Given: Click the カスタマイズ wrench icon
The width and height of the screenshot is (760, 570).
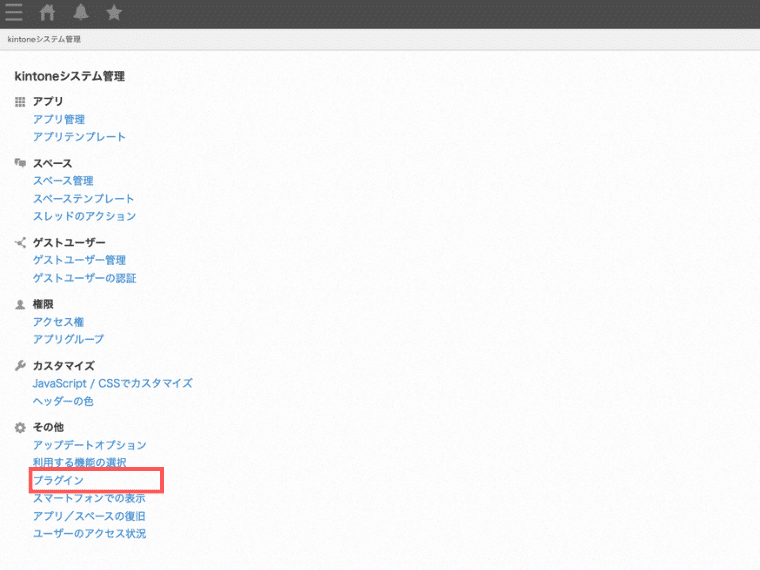Looking at the screenshot, I should tap(20, 365).
